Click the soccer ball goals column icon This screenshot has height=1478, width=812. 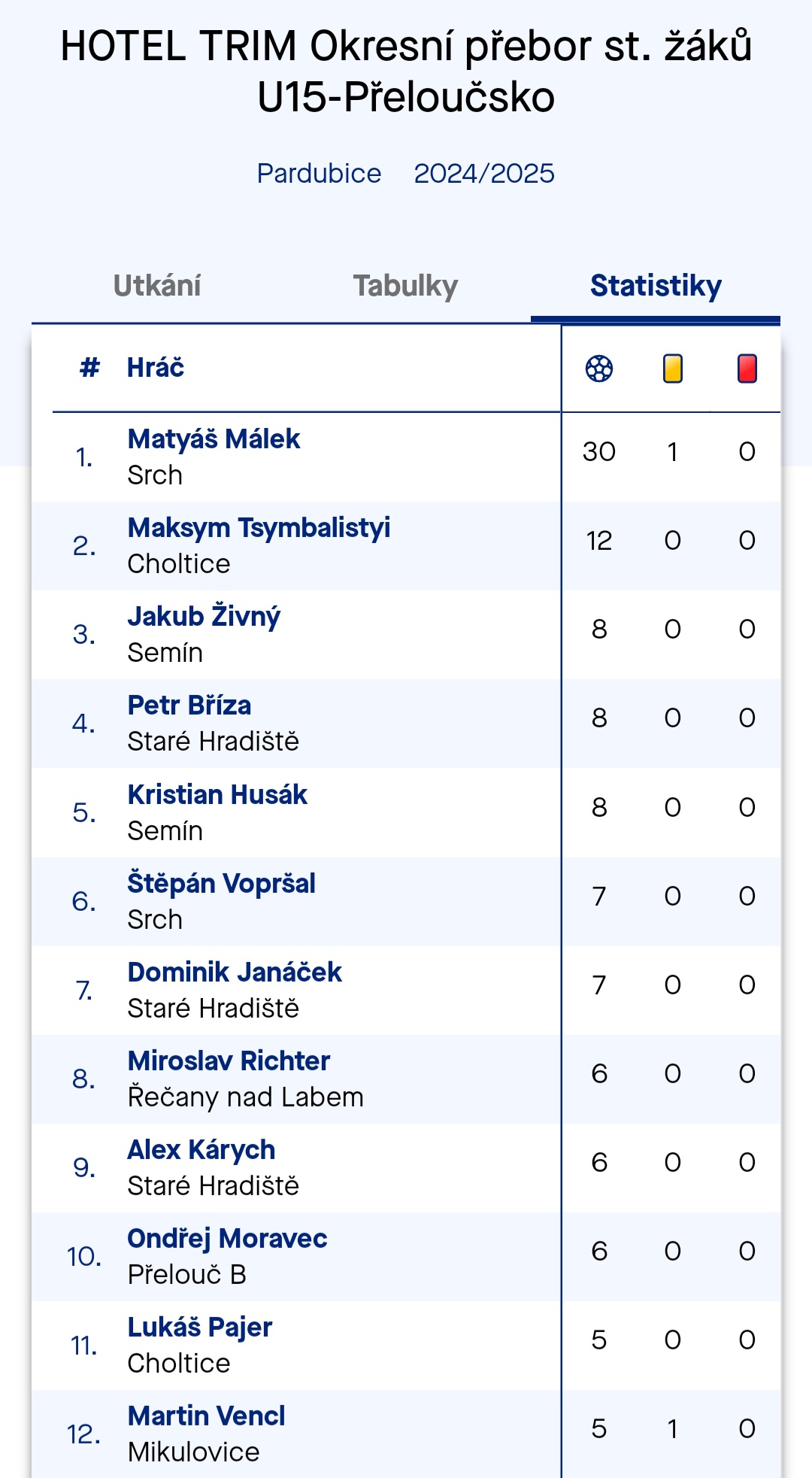point(599,369)
